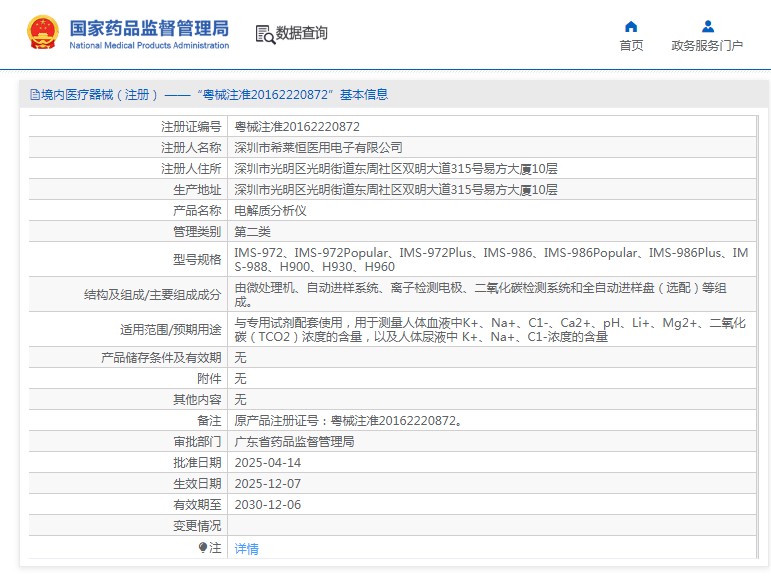The width and height of the screenshot is (771, 578).
Task: Select remark text 原产品注册证号
Action: coord(349,421)
